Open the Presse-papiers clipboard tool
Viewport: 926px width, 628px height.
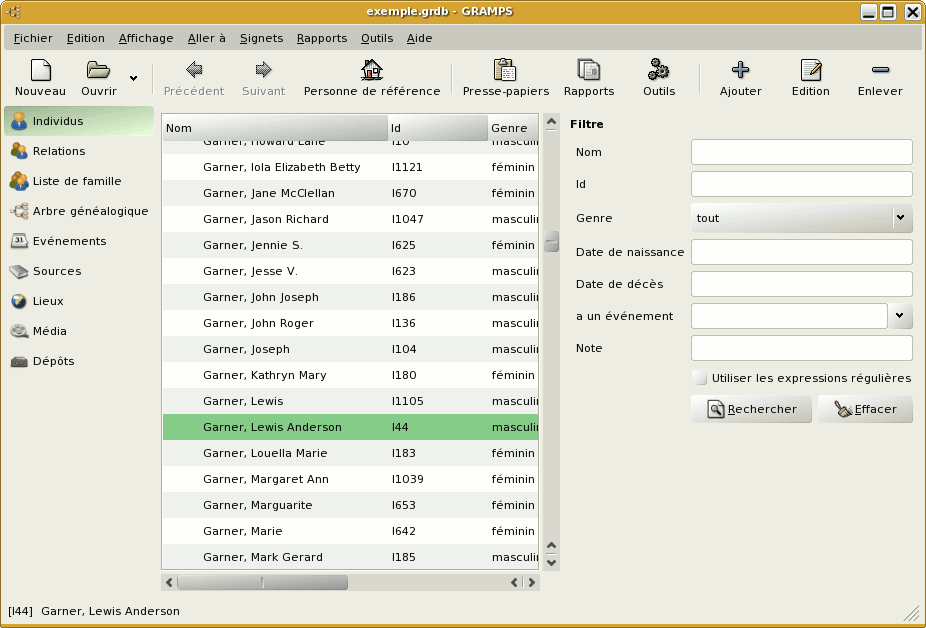(x=505, y=71)
